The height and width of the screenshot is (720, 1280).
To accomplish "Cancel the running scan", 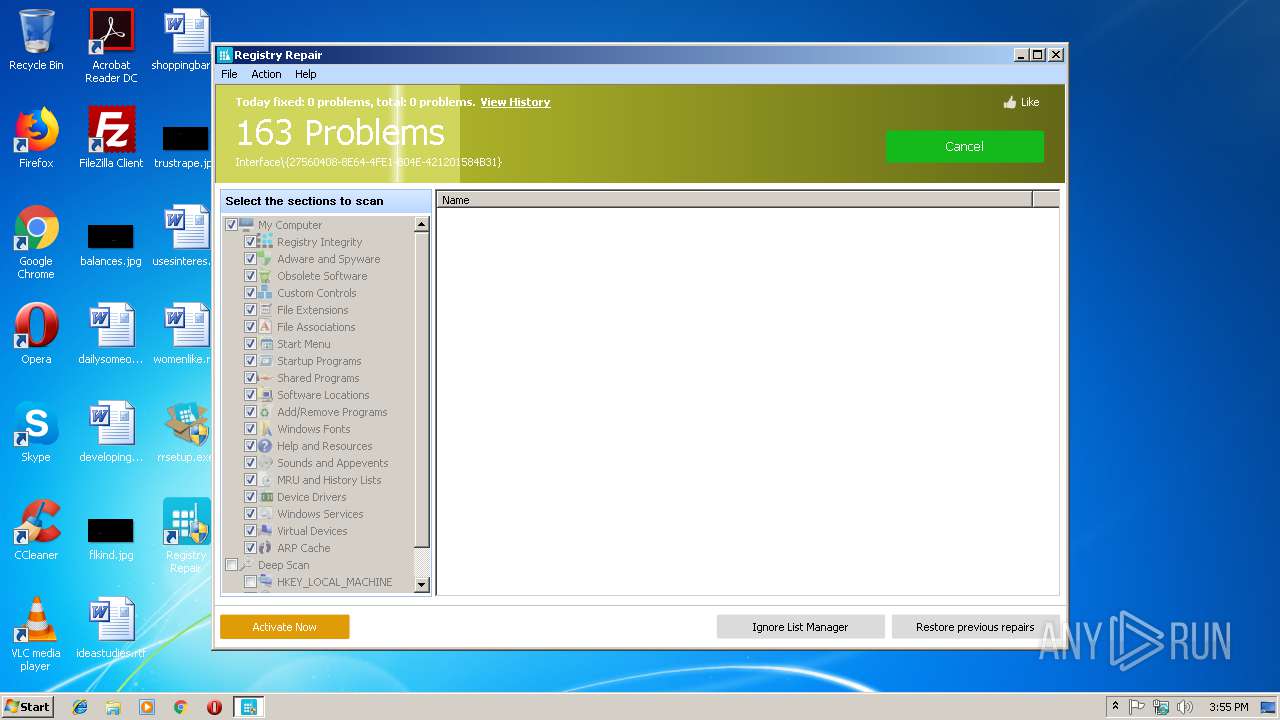I will click(x=964, y=146).
